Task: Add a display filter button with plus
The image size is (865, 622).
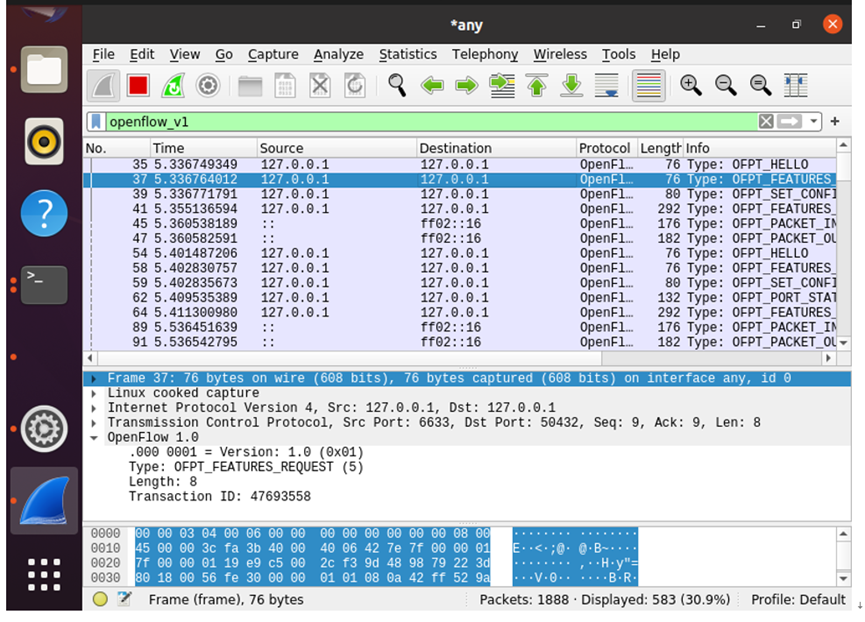Action: [x=835, y=121]
